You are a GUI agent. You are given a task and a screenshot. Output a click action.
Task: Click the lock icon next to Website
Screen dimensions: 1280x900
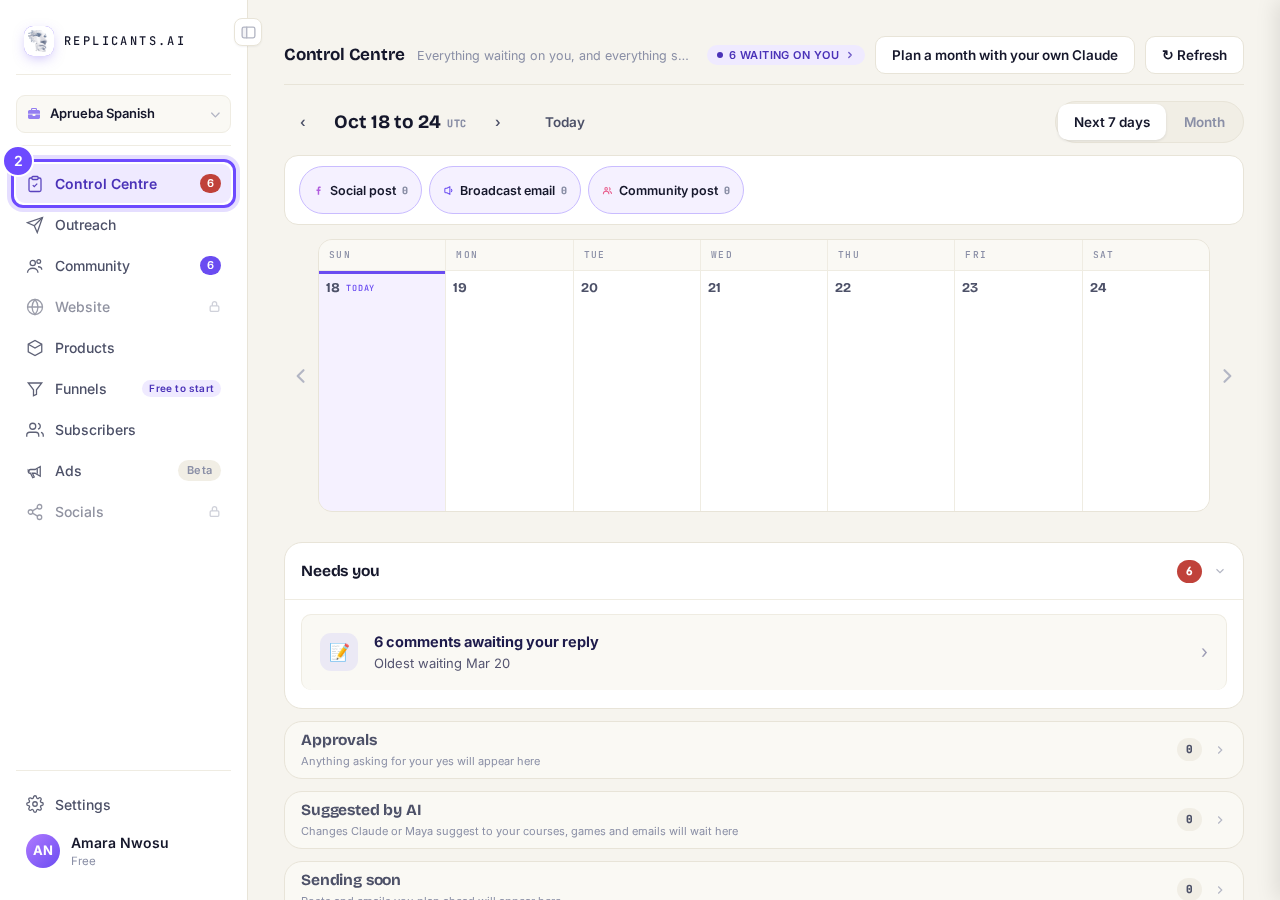click(x=214, y=307)
